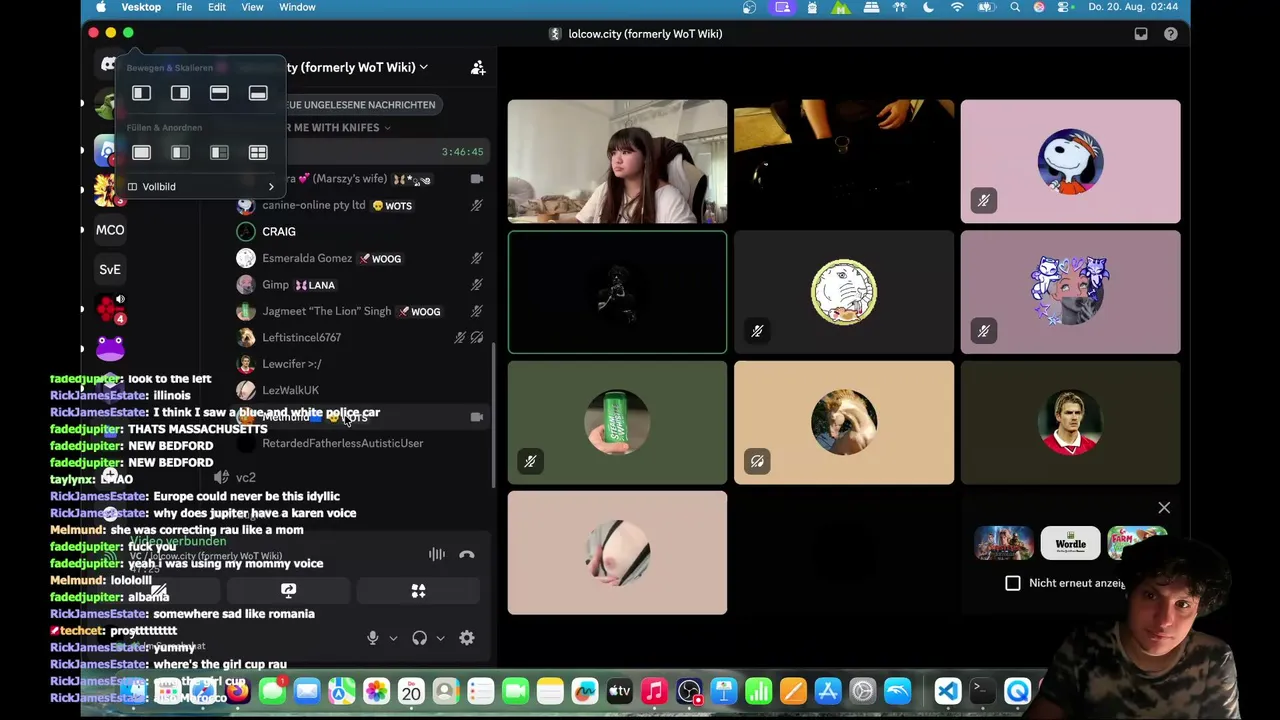Viewport: 1280px width, 720px height.
Task: Open the server name dropdown chevron
Action: pyautogui.click(x=424, y=67)
